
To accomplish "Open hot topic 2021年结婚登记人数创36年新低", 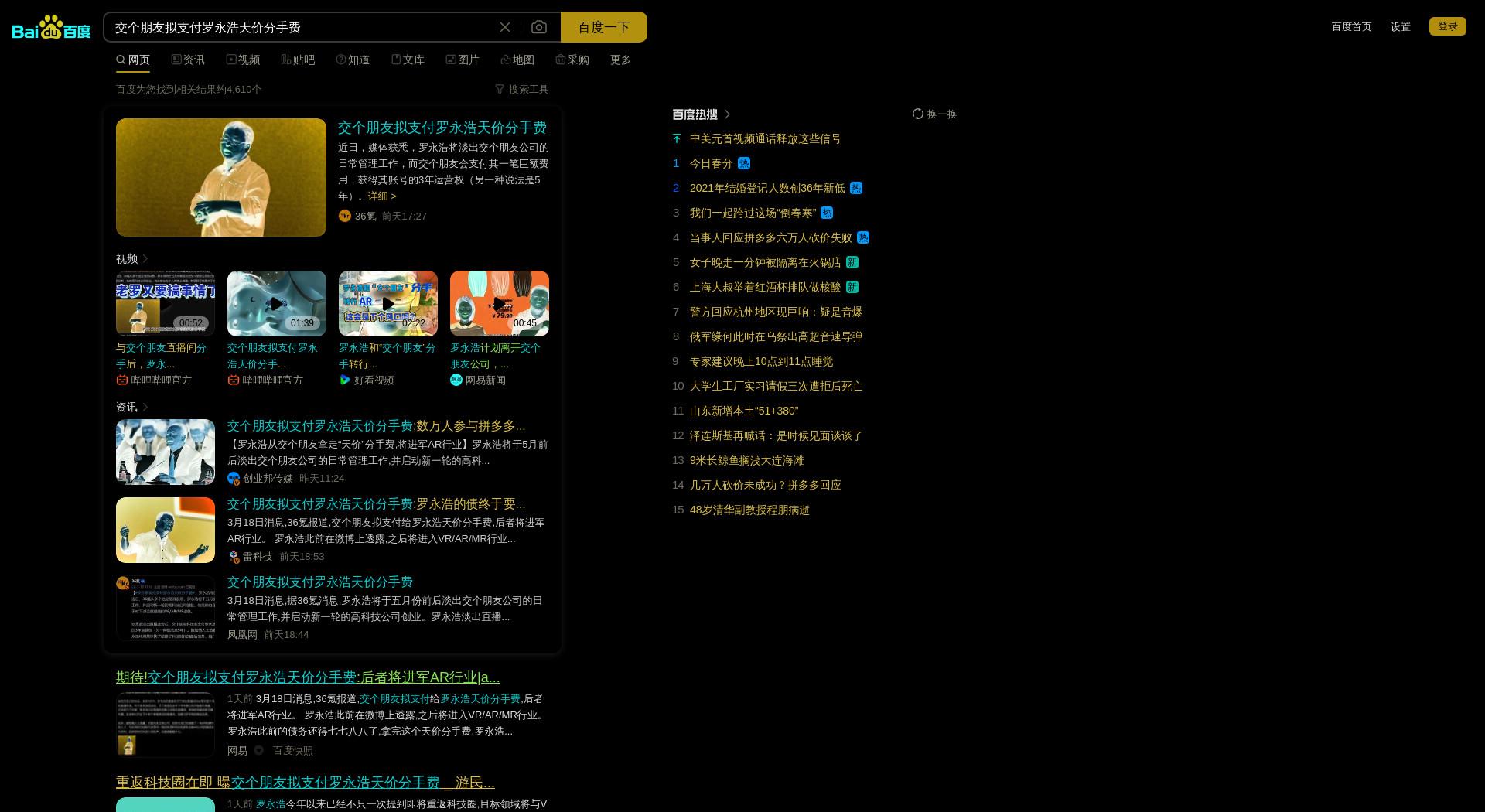I will (x=767, y=188).
